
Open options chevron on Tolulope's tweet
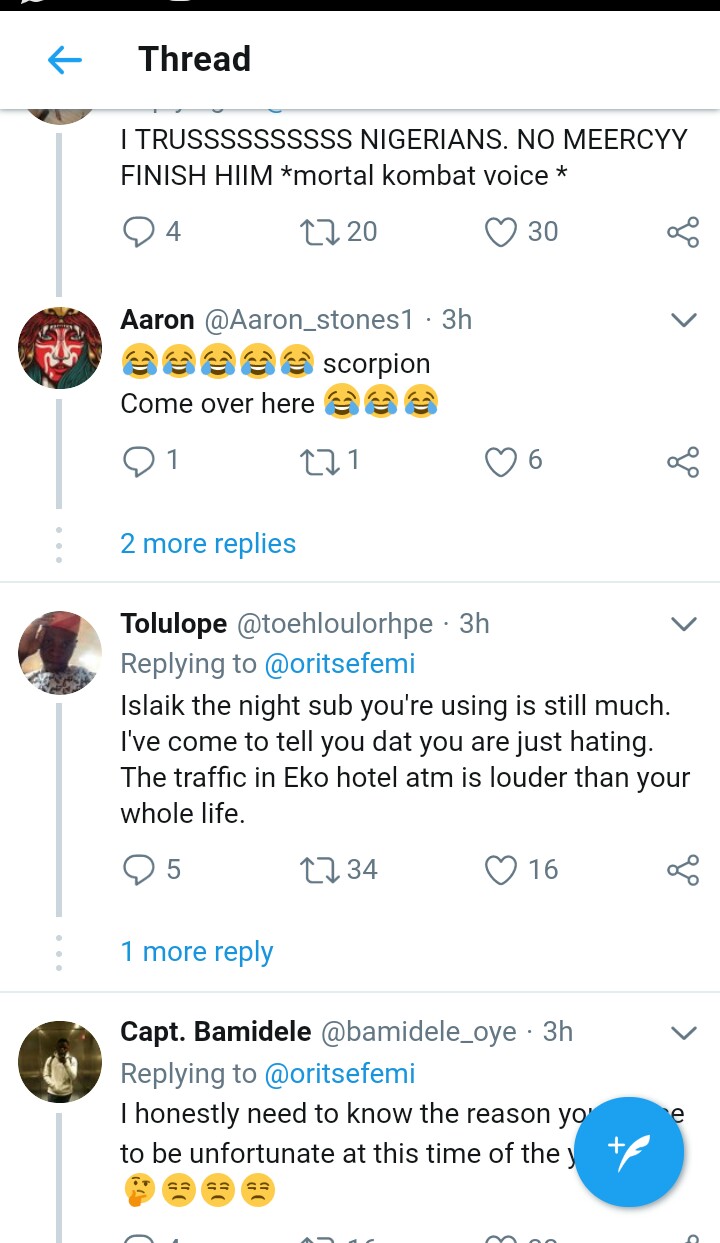tap(683, 624)
